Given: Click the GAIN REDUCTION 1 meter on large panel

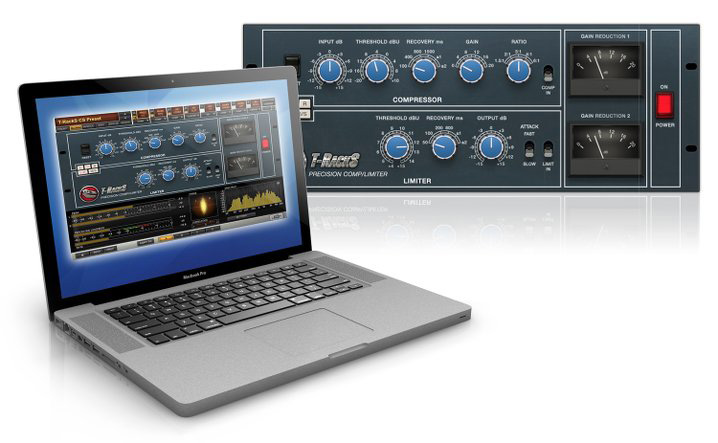Looking at the screenshot, I should pos(605,69).
